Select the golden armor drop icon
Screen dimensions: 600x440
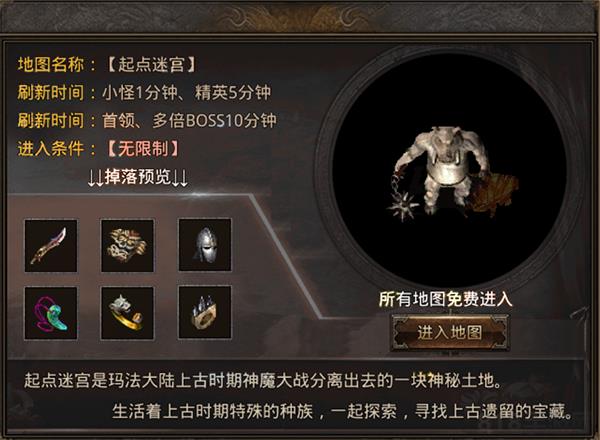point(127,245)
